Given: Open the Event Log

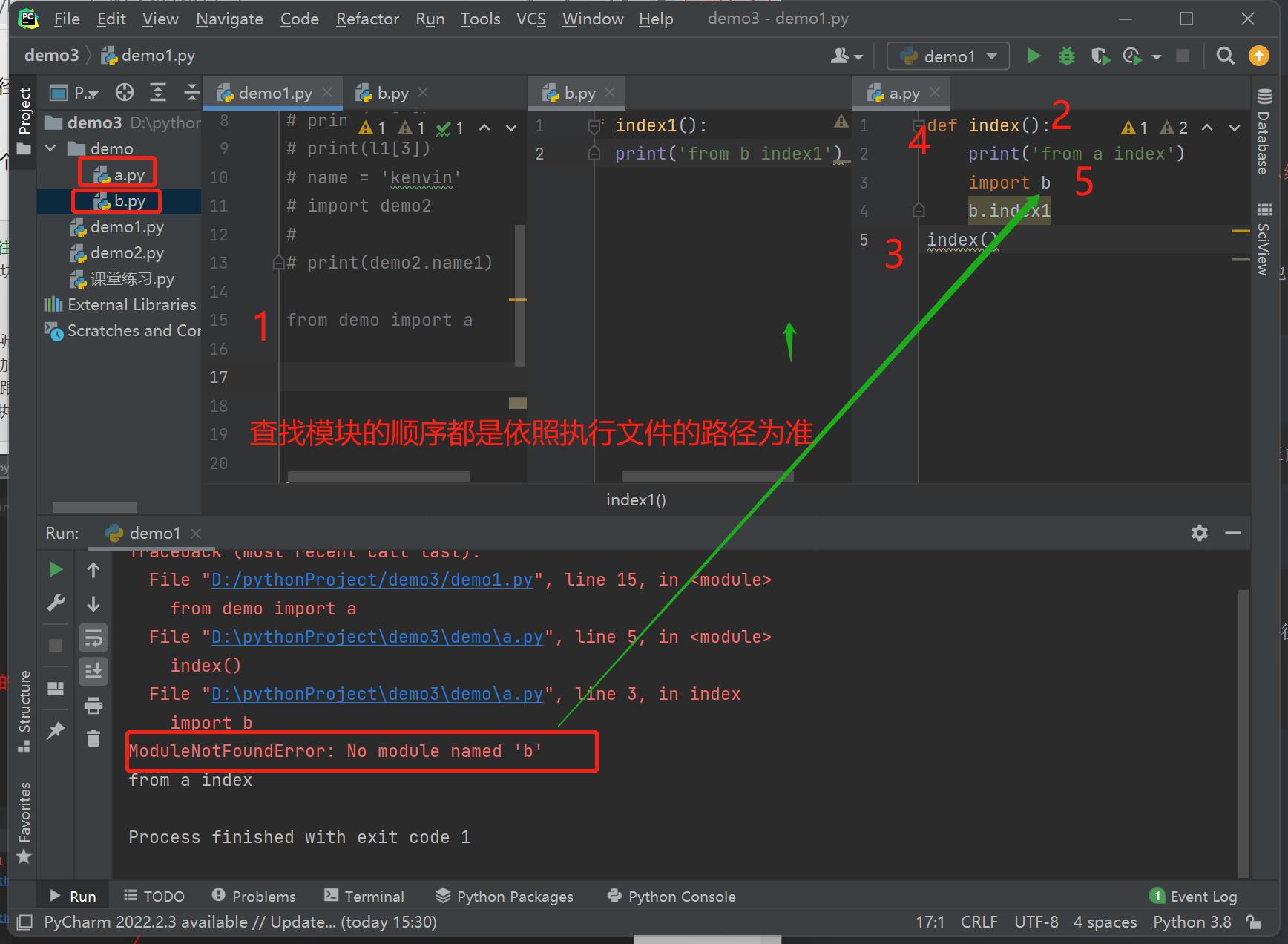Looking at the screenshot, I should [1193, 897].
